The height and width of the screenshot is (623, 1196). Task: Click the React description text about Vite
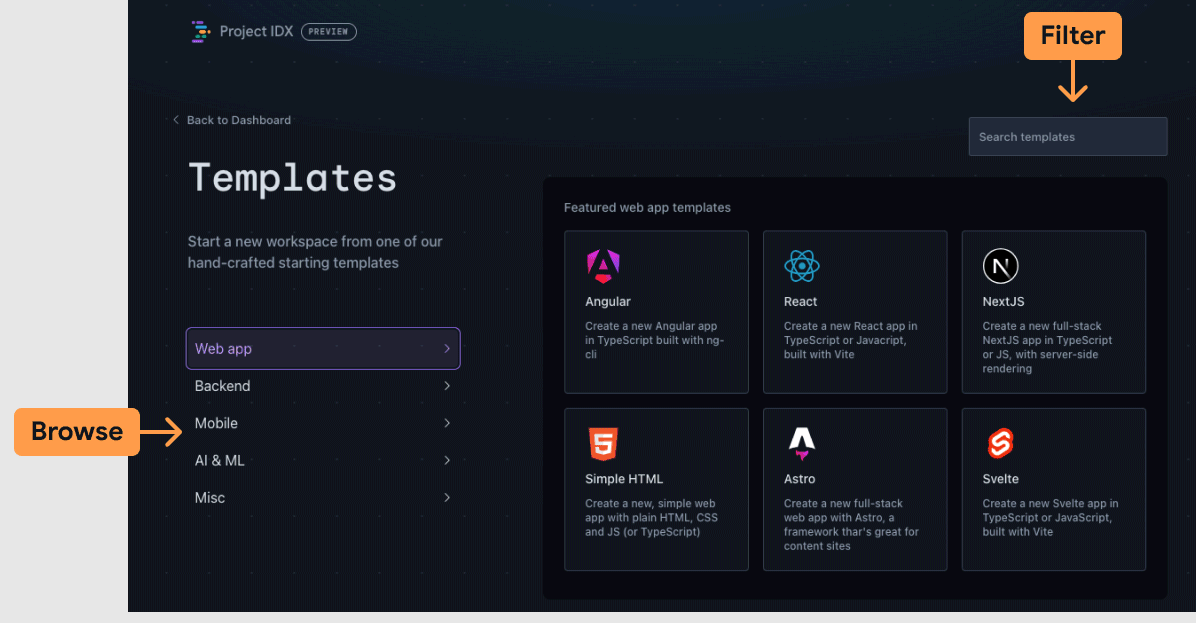coord(850,340)
